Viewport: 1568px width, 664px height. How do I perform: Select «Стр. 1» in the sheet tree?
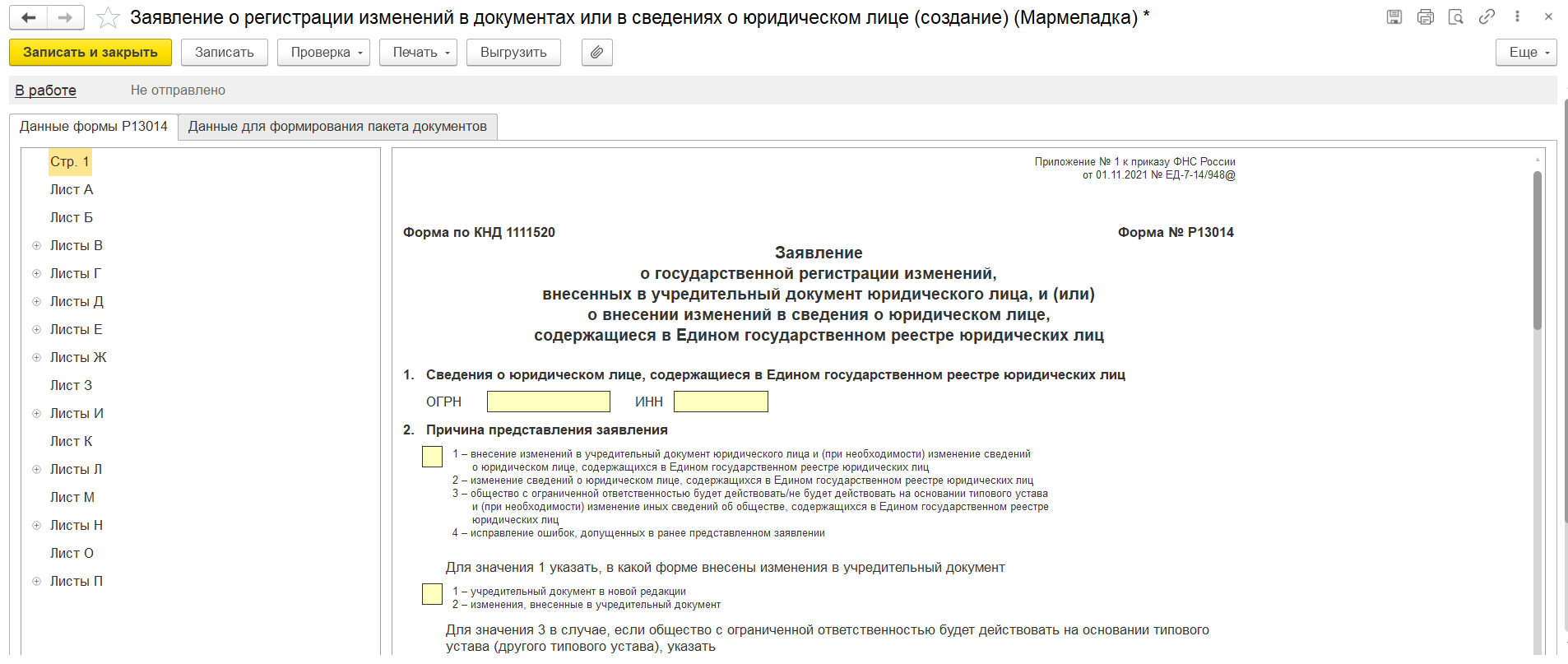[x=70, y=162]
